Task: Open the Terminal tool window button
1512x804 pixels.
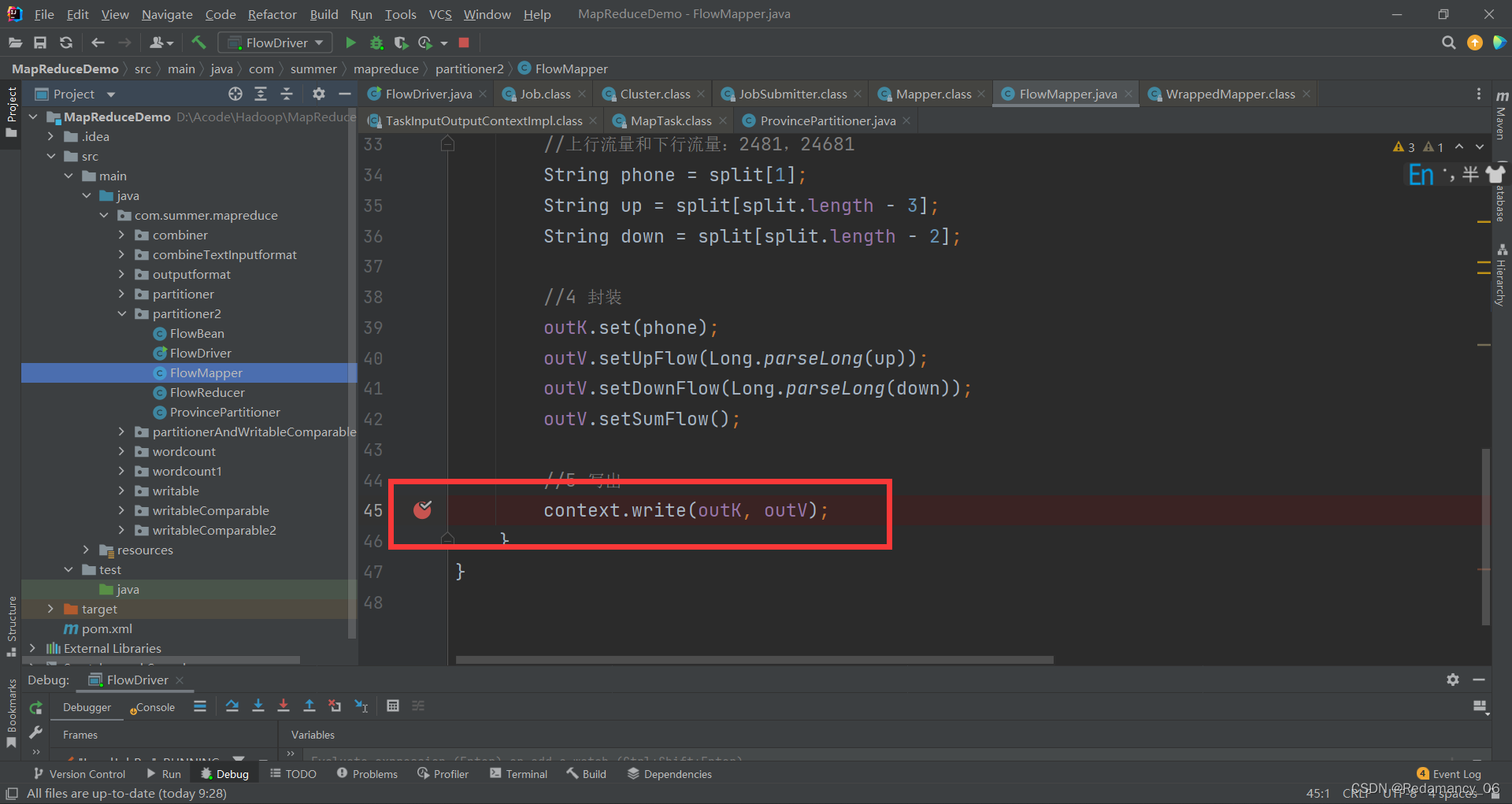Action: click(x=518, y=774)
